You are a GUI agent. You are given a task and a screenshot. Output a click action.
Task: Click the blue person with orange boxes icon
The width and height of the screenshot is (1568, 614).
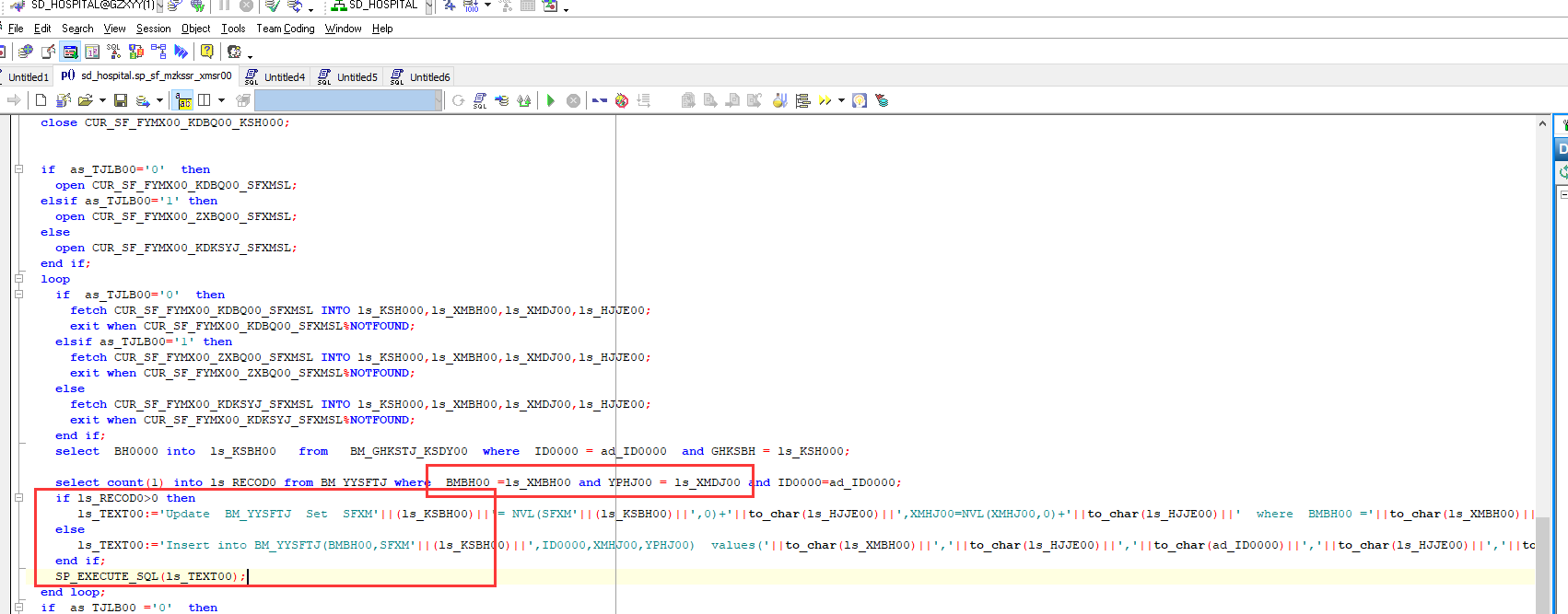[136, 52]
